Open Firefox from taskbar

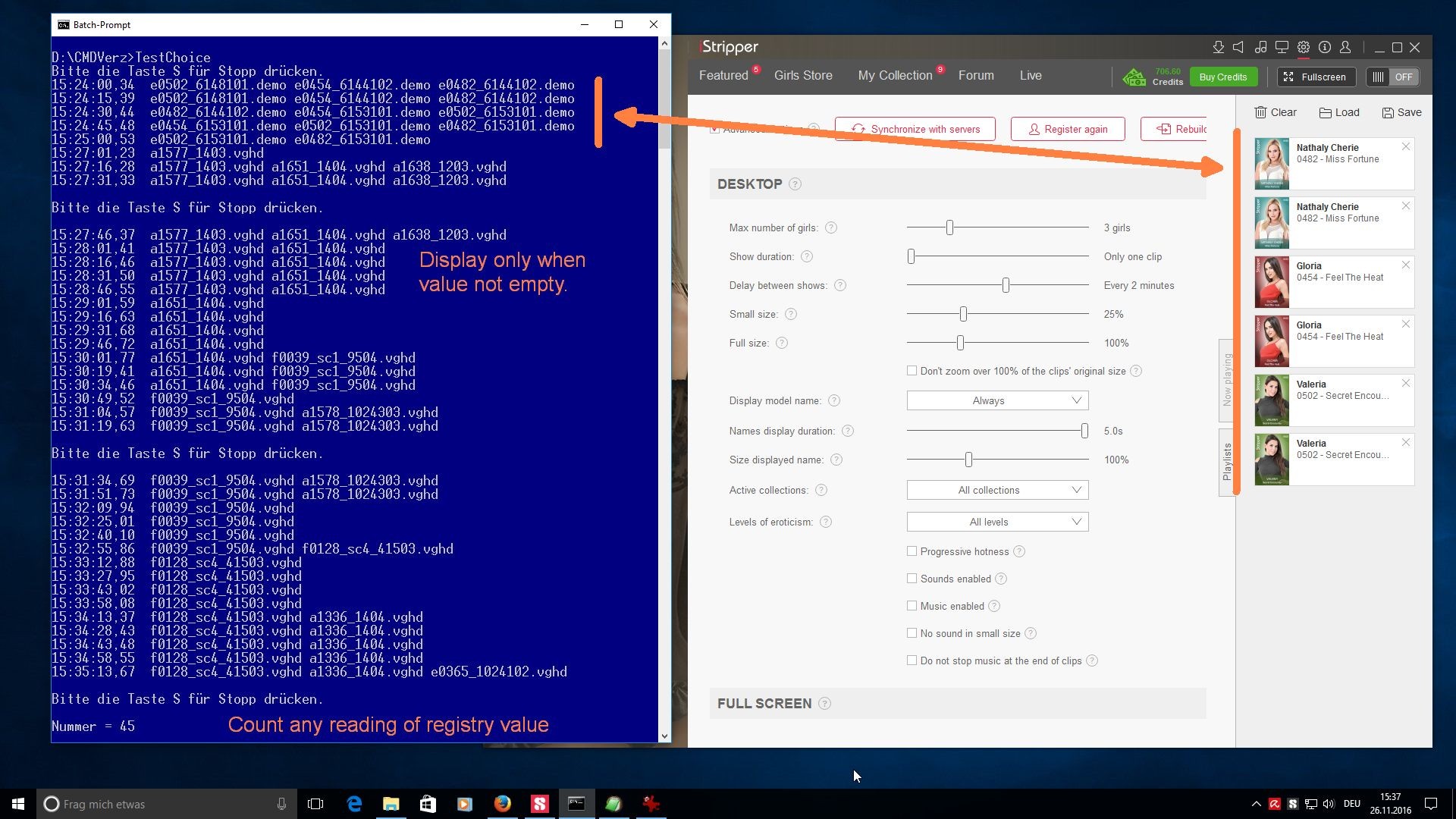[x=502, y=804]
